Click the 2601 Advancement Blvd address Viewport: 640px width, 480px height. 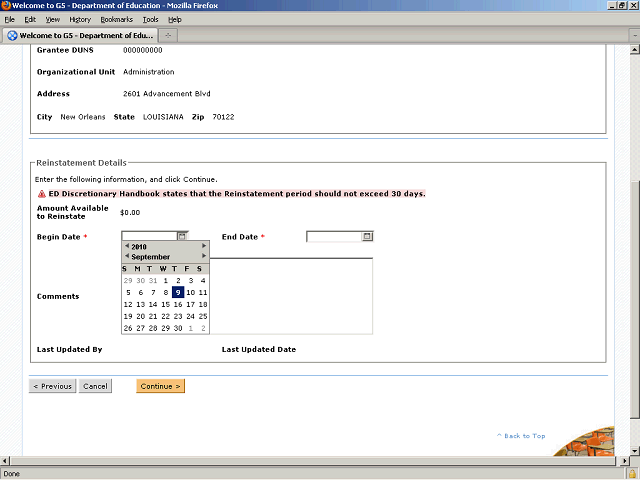point(167,93)
